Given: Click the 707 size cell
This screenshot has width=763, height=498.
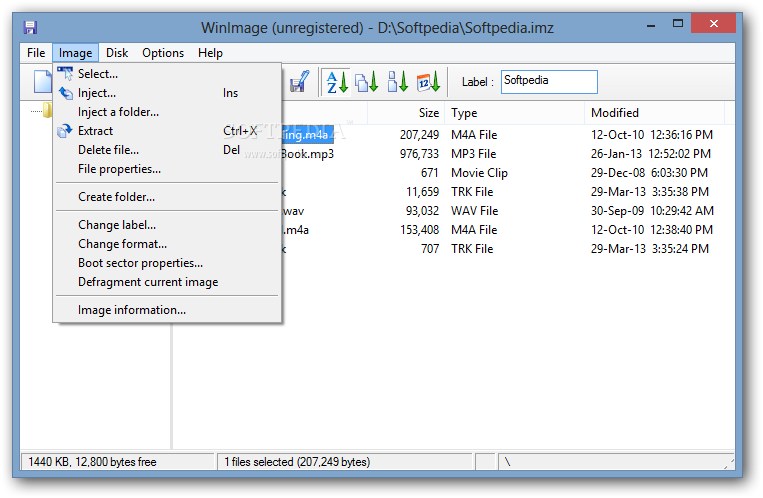Looking at the screenshot, I should [430, 249].
